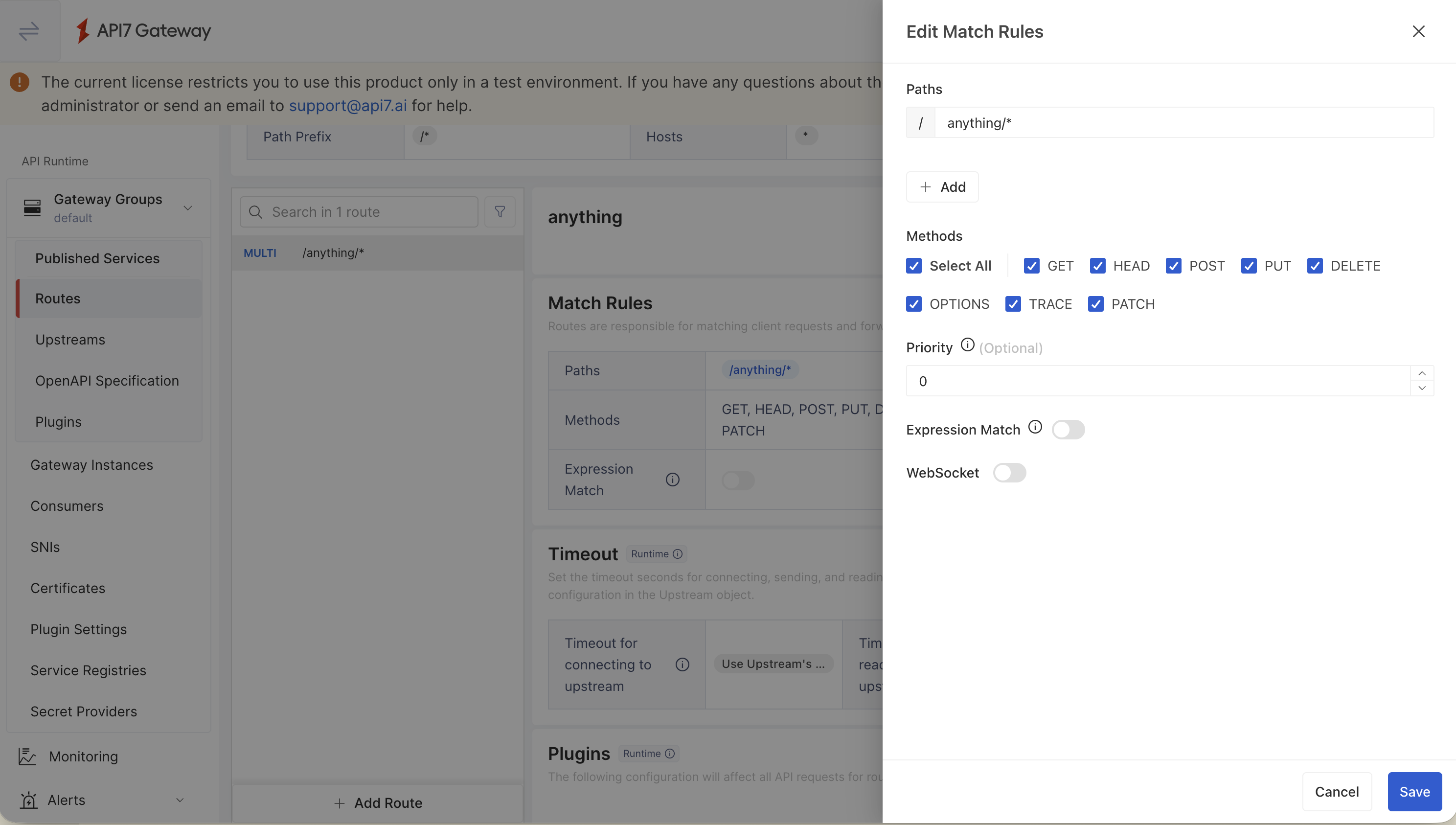Expand the Gateway Groups default dropdown

[187, 208]
